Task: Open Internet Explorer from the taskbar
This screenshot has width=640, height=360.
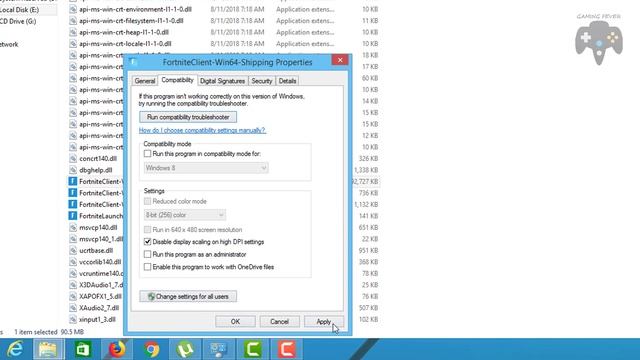Action: click(15, 349)
